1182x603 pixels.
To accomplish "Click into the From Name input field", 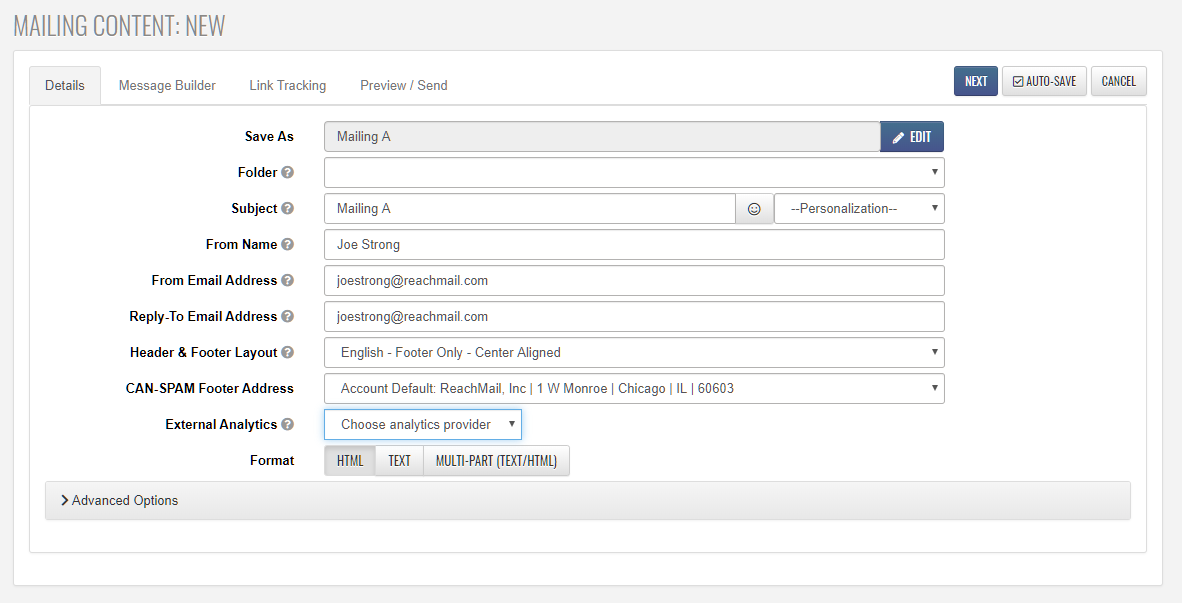I will (x=634, y=245).
